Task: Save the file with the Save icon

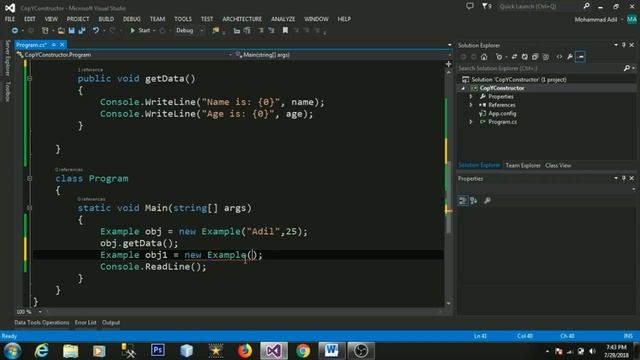Action: [72, 31]
